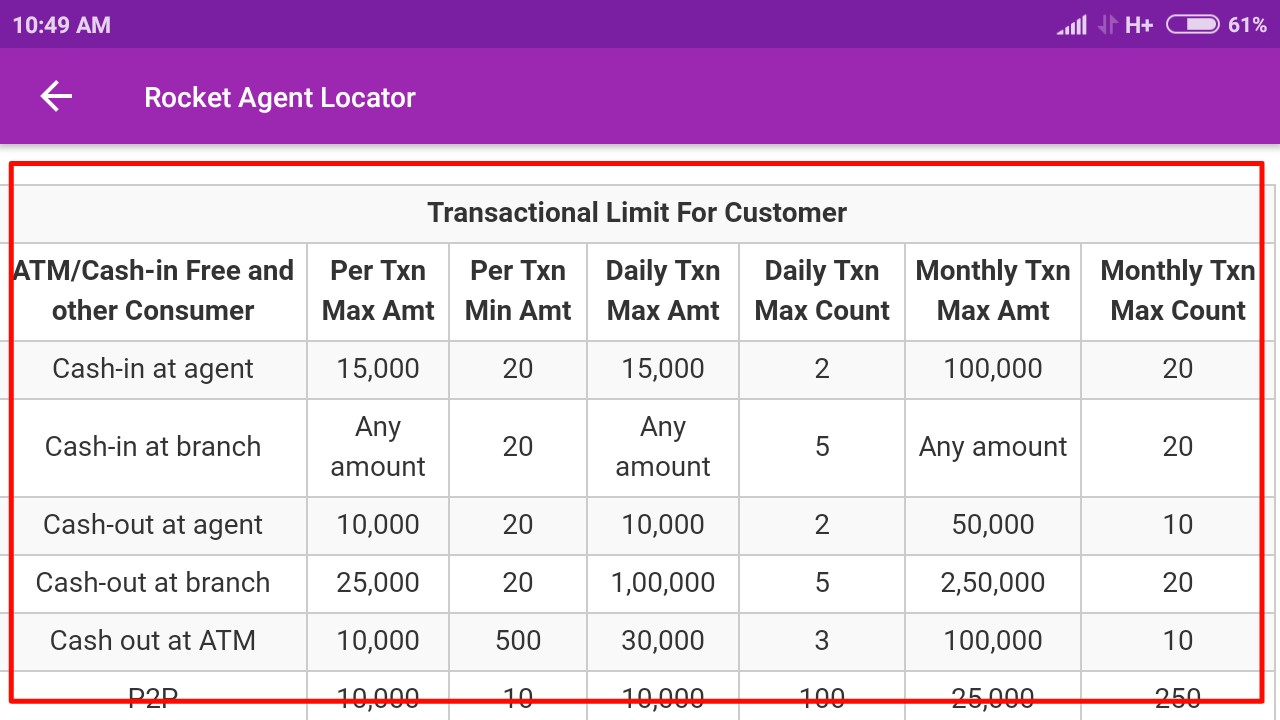
Task: Tap the battery icon in status bar
Action: click(1192, 24)
